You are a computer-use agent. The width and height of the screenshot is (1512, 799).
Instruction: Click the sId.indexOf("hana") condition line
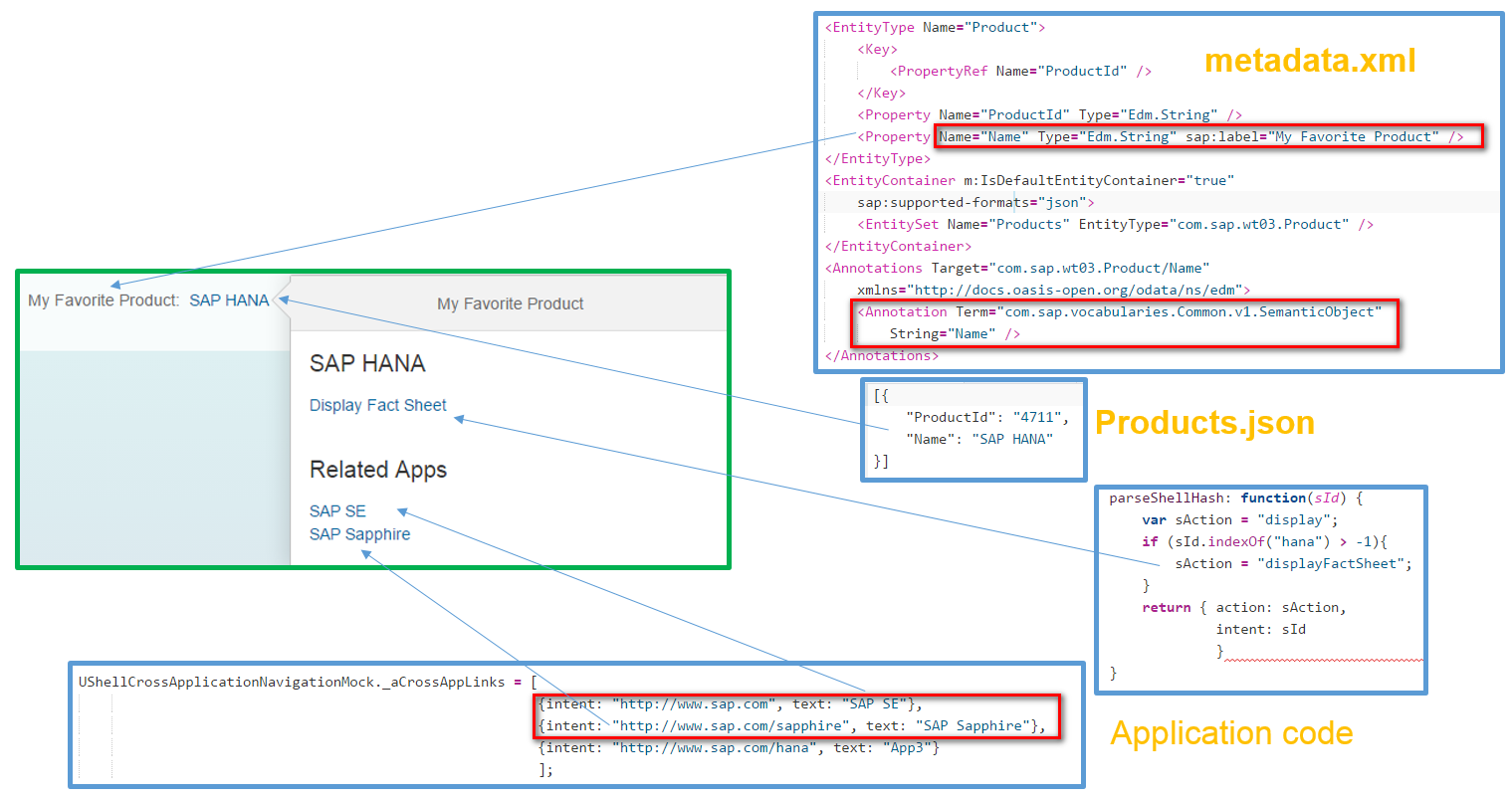1264,542
